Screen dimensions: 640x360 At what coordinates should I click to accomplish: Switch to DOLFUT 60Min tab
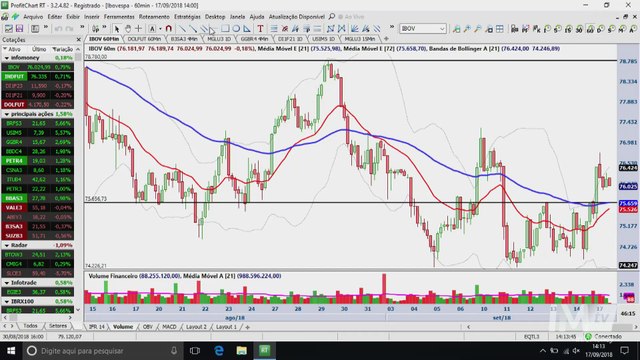[x=144, y=39]
